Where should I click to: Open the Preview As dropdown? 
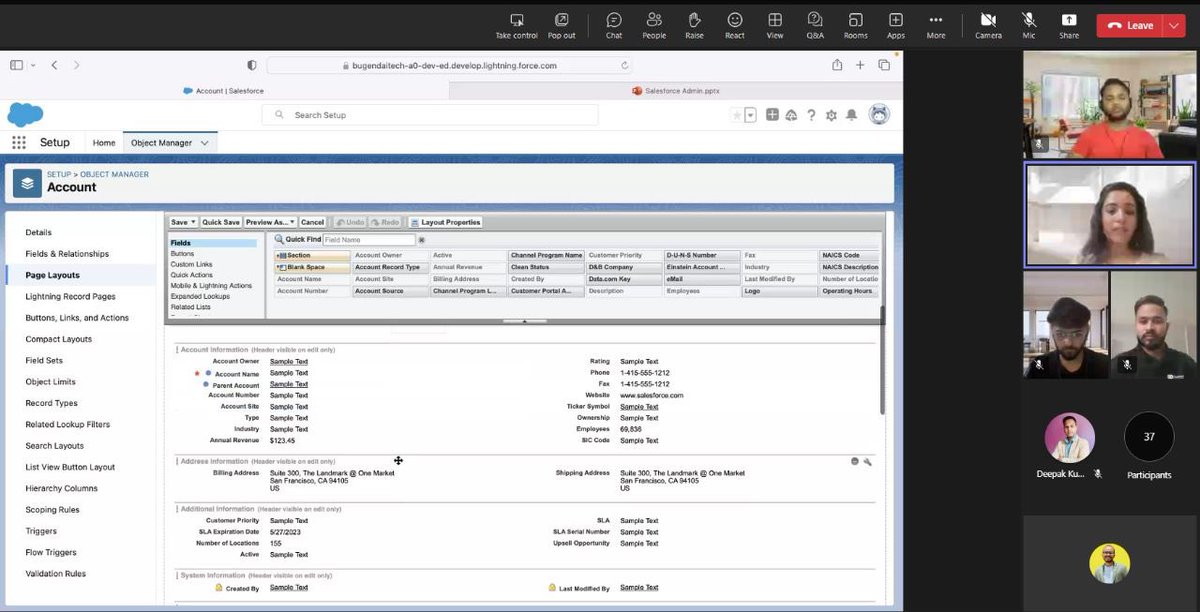point(270,222)
